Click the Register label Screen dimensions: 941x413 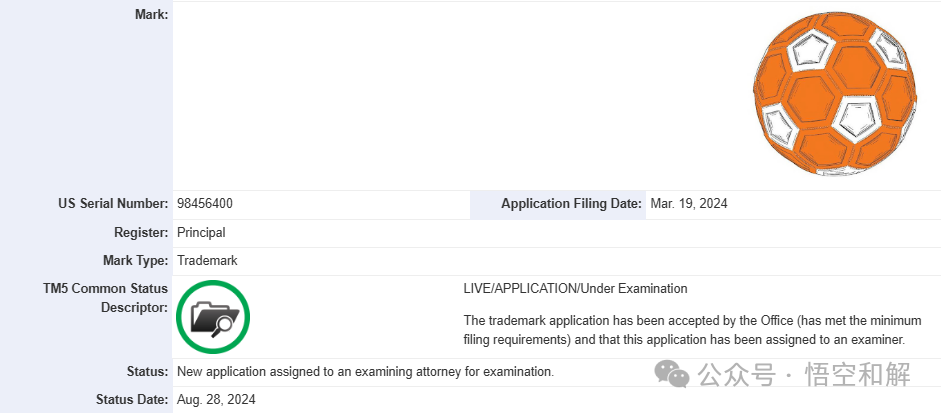(141, 232)
